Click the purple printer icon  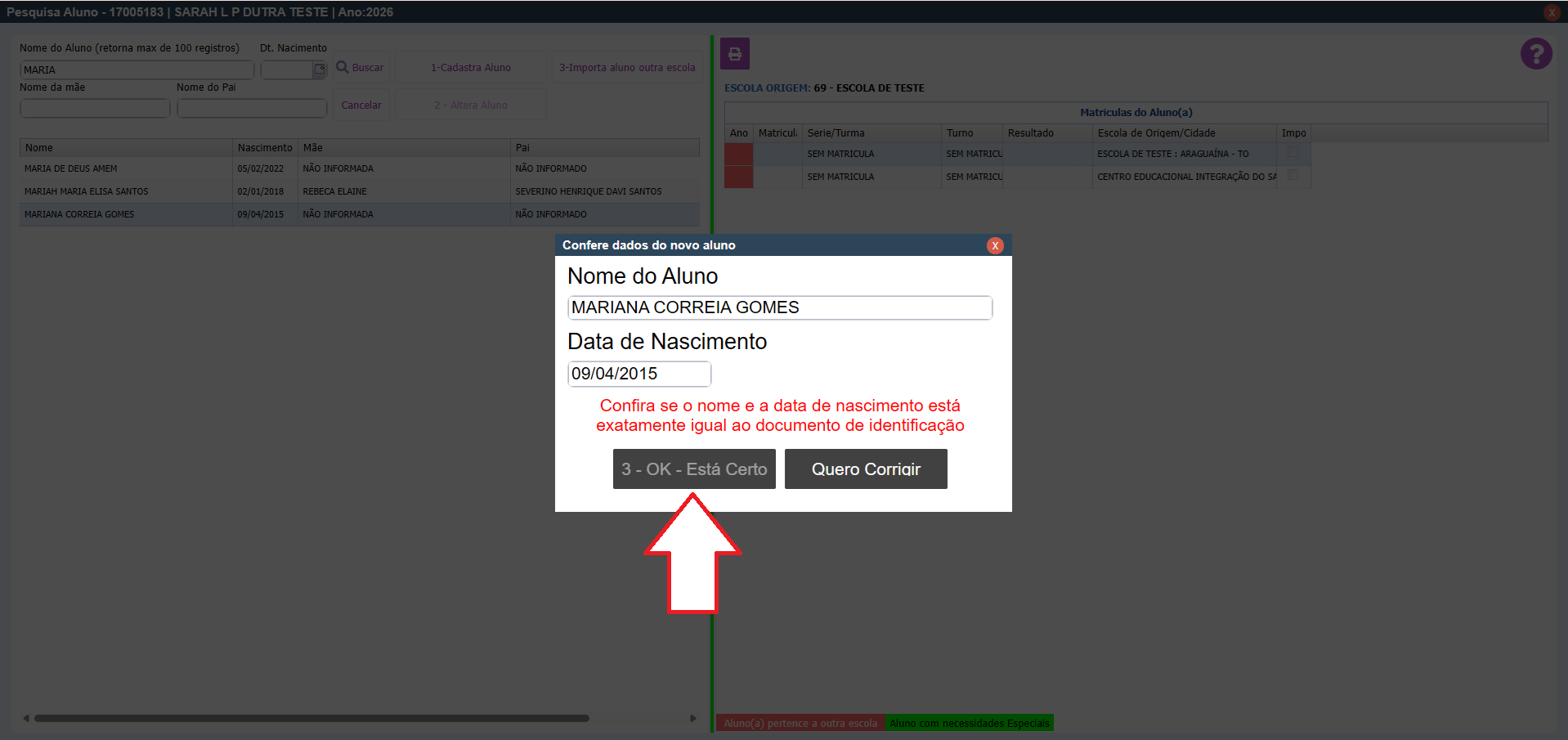734,54
